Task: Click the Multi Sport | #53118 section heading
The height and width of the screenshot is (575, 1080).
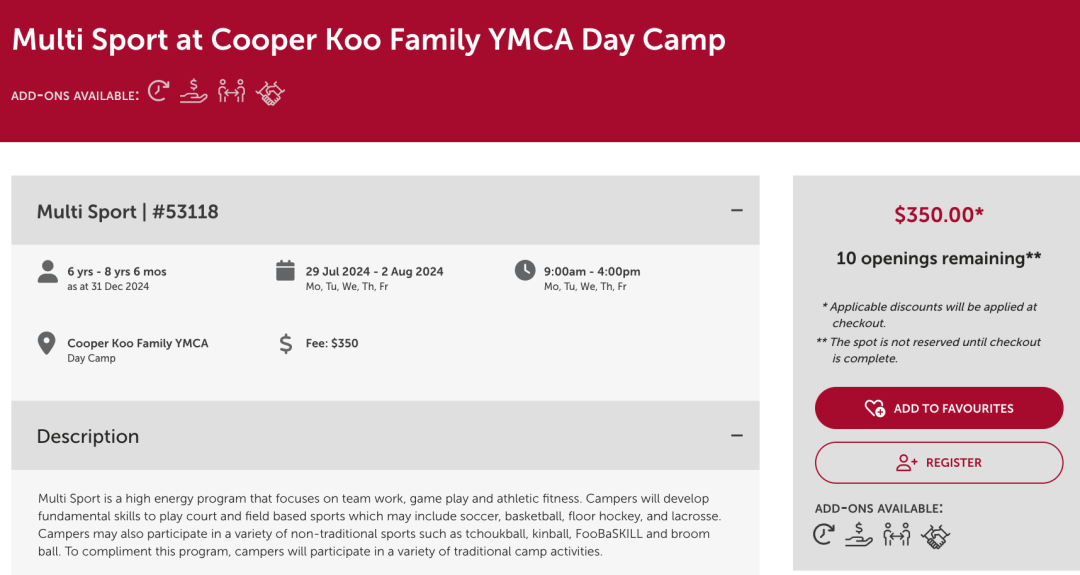Action: (x=128, y=212)
